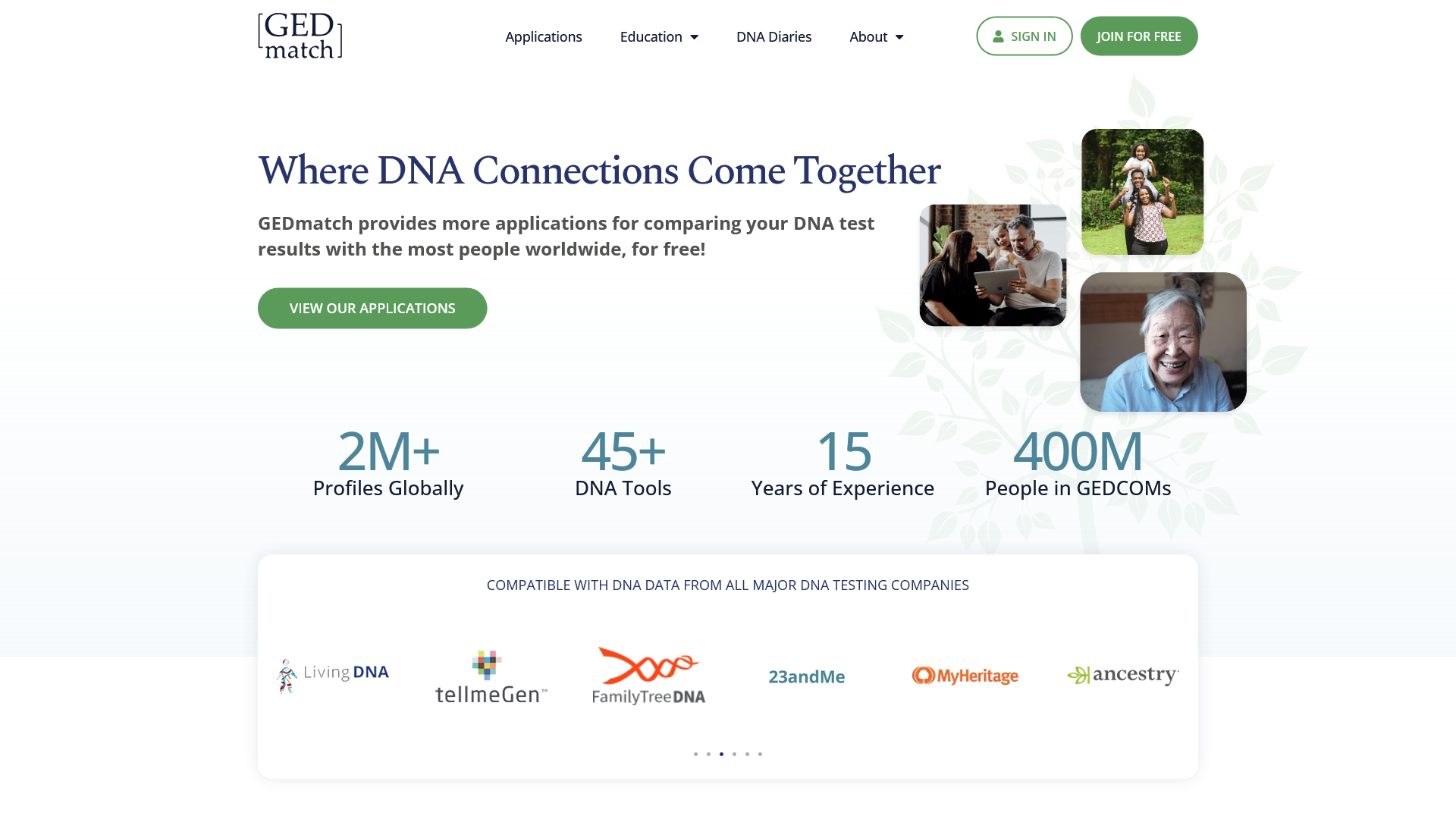Open the Education dropdown menu
The image size is (1456, 819).
point(651,36)
